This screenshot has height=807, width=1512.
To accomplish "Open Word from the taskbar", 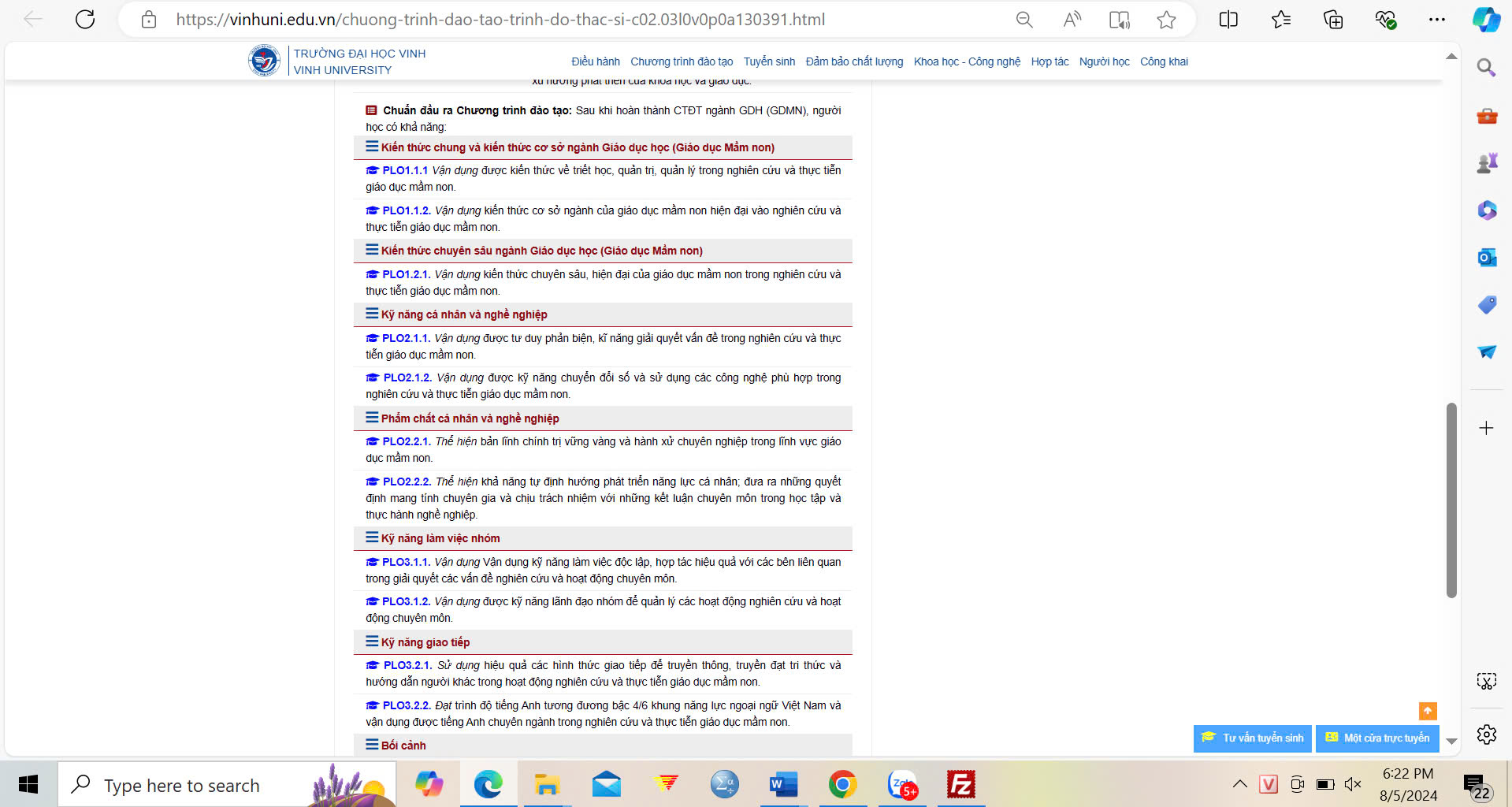I will click(783, 785).
